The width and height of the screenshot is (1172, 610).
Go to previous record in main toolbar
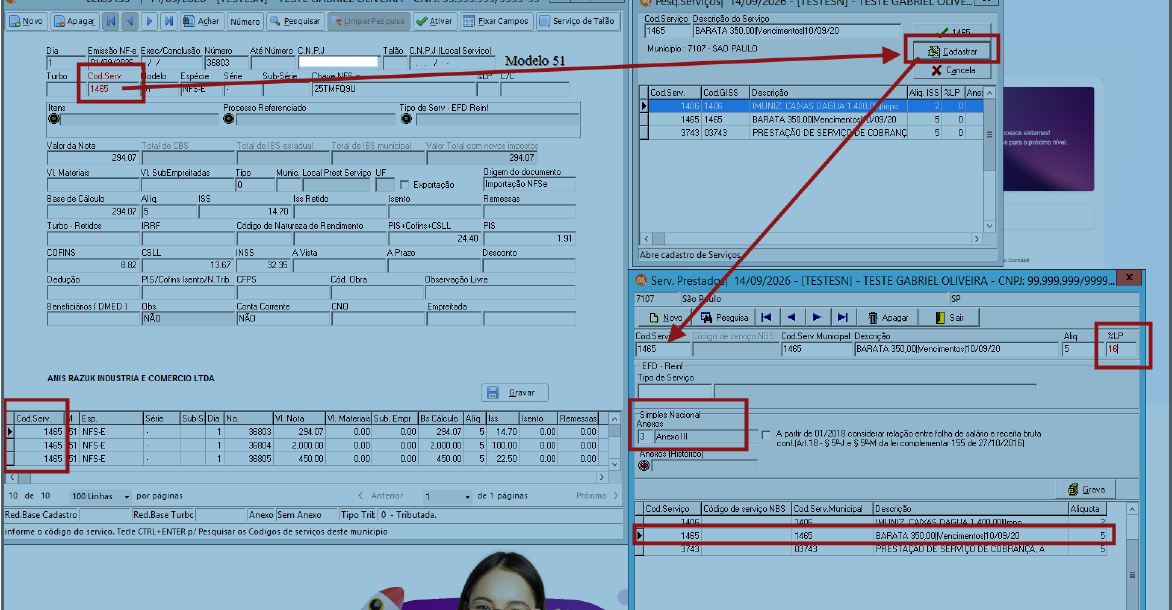tap(130, 21)
